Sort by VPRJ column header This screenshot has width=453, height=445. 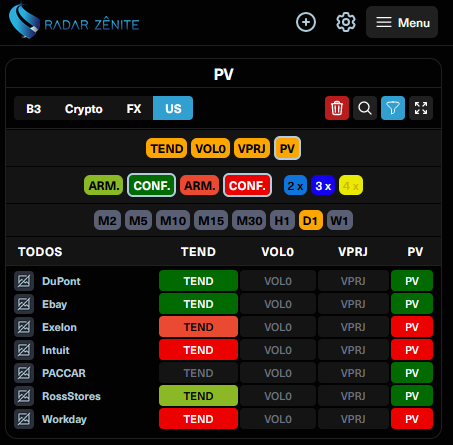click(x=353, y=252)
